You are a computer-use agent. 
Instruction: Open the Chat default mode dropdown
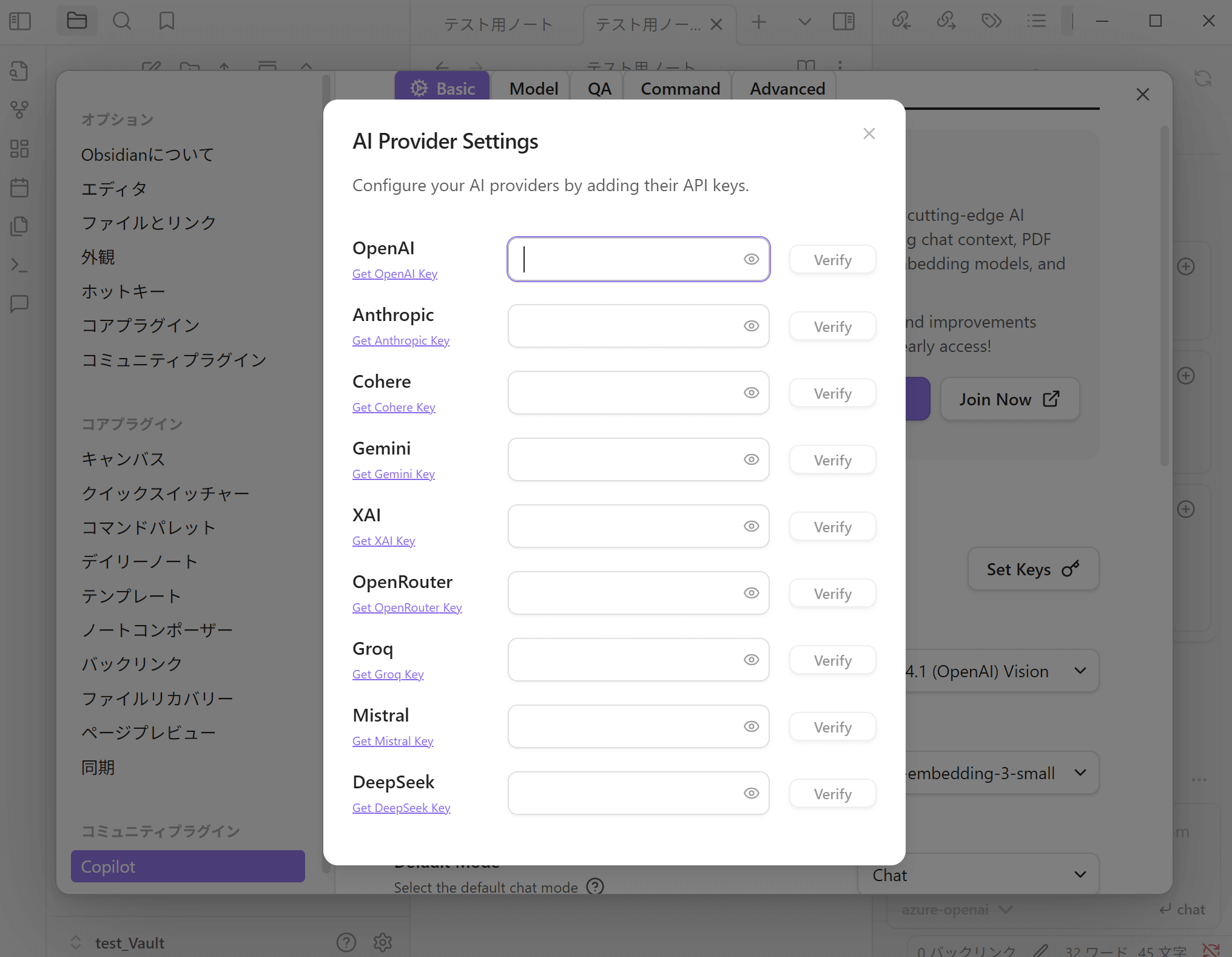(978, 874)
